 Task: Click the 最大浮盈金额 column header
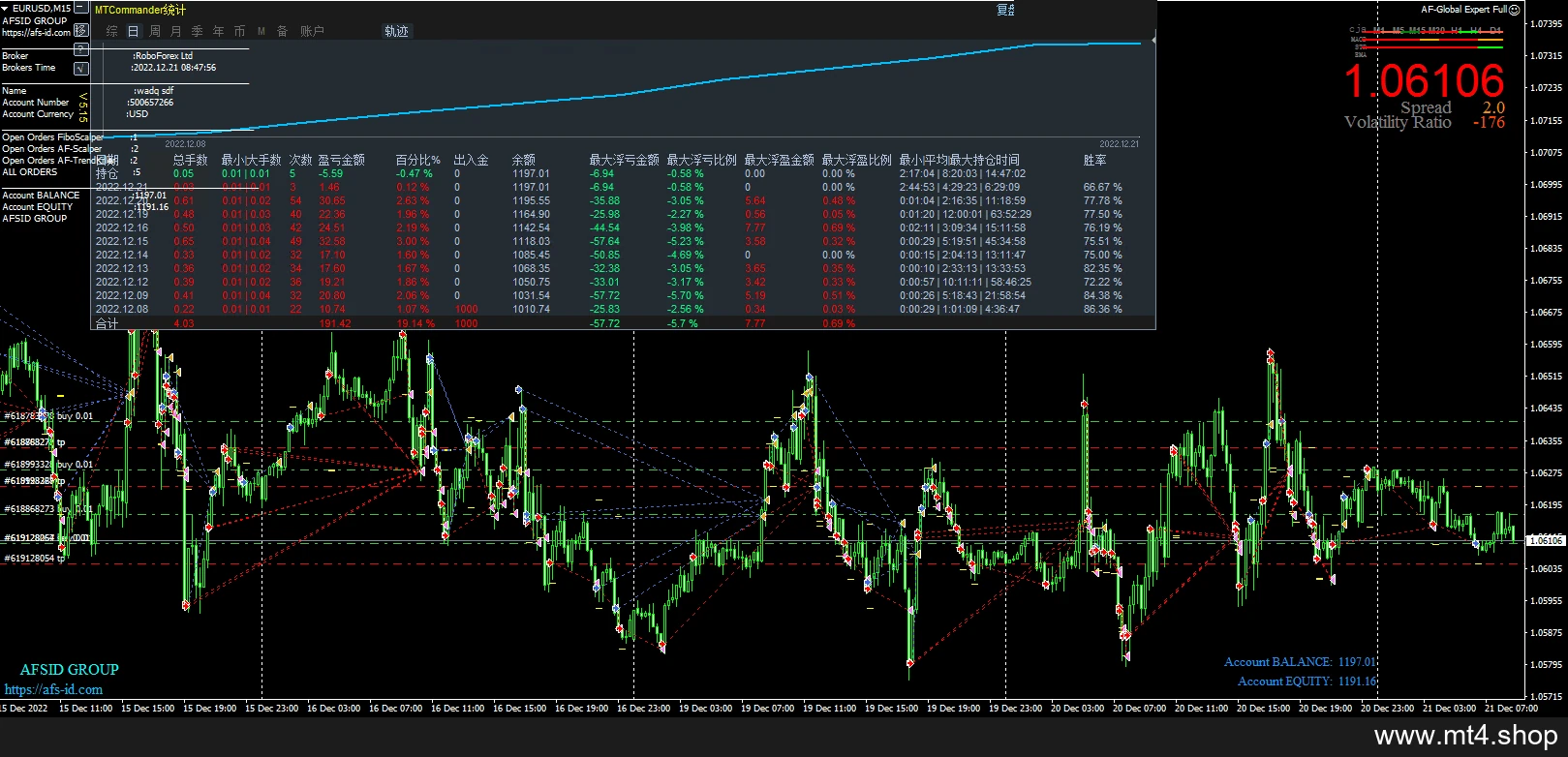tap(780, 160)
